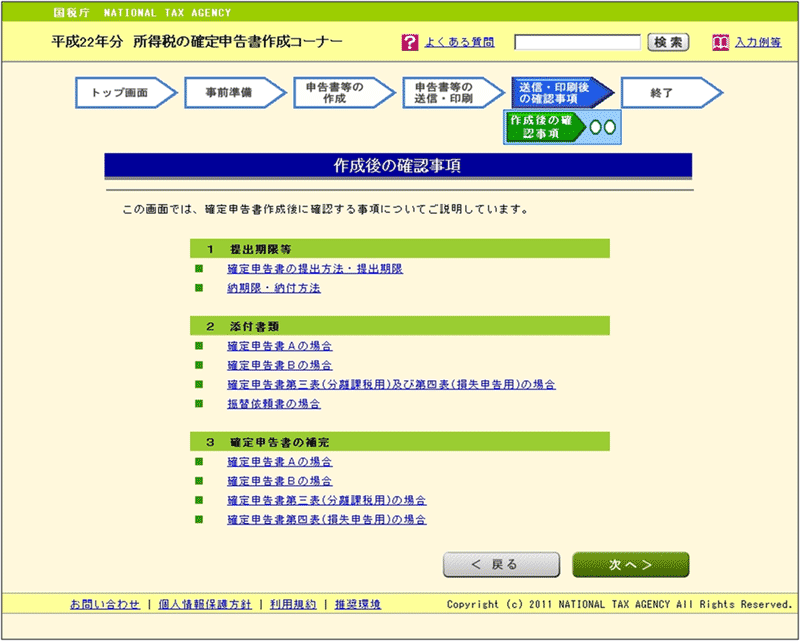Click the search text input field
This screenshot has height=641, width=800.
click(577, 43)
